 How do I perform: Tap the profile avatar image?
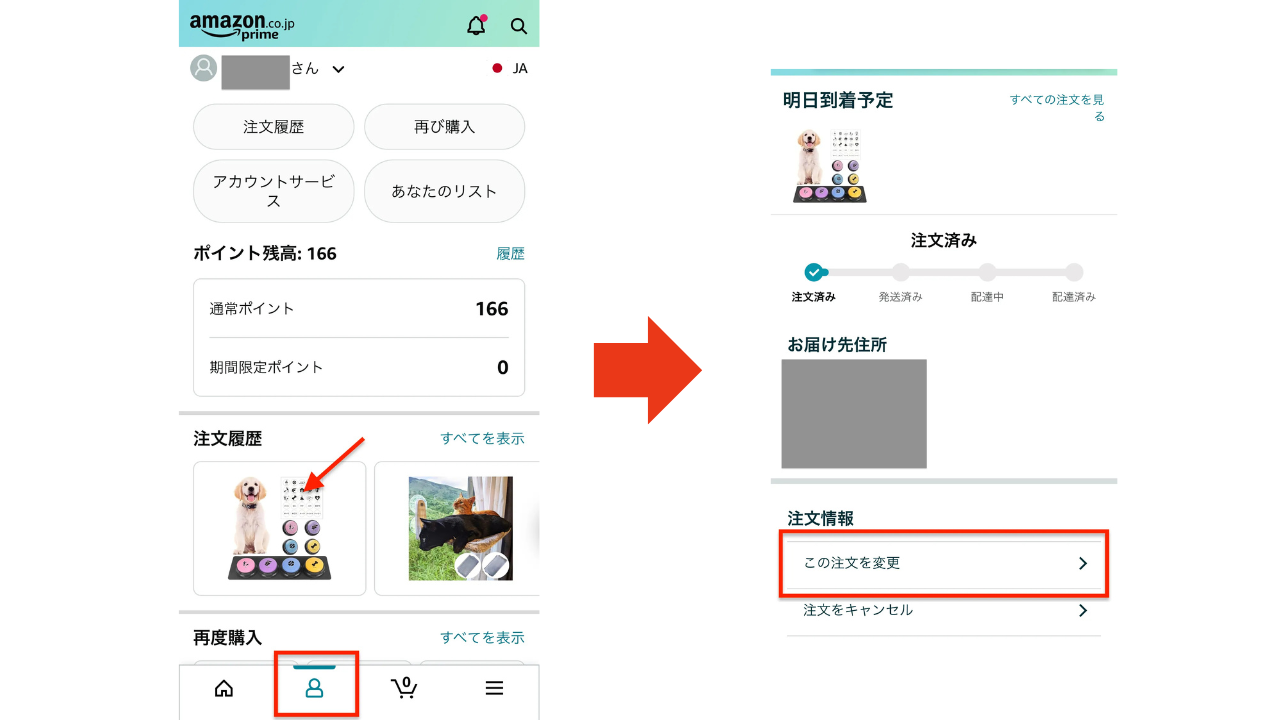click(203, 69)
